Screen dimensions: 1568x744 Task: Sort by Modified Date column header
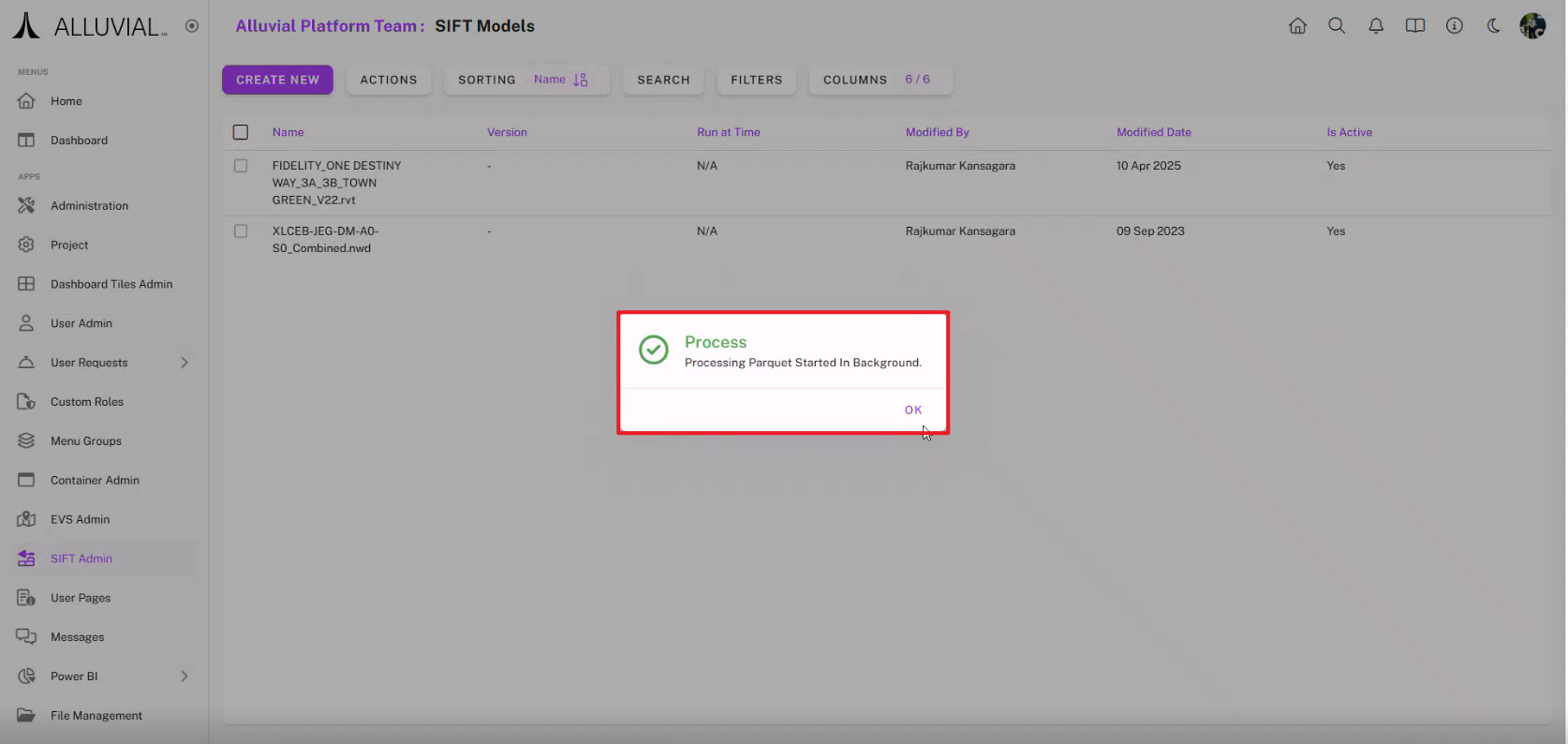coord(1153,132)
